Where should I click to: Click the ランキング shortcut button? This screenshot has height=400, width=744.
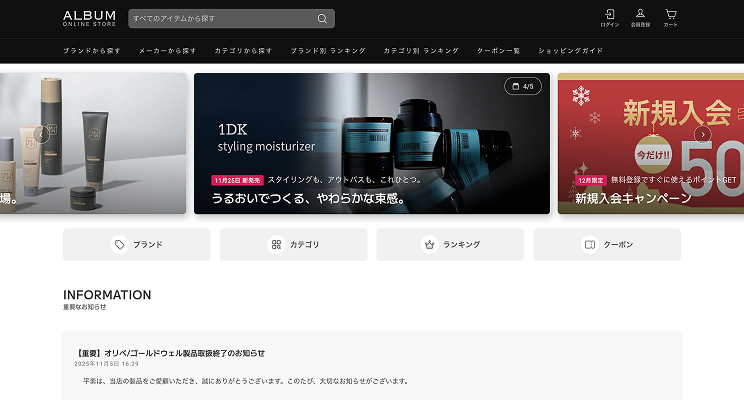pos(450,244)
